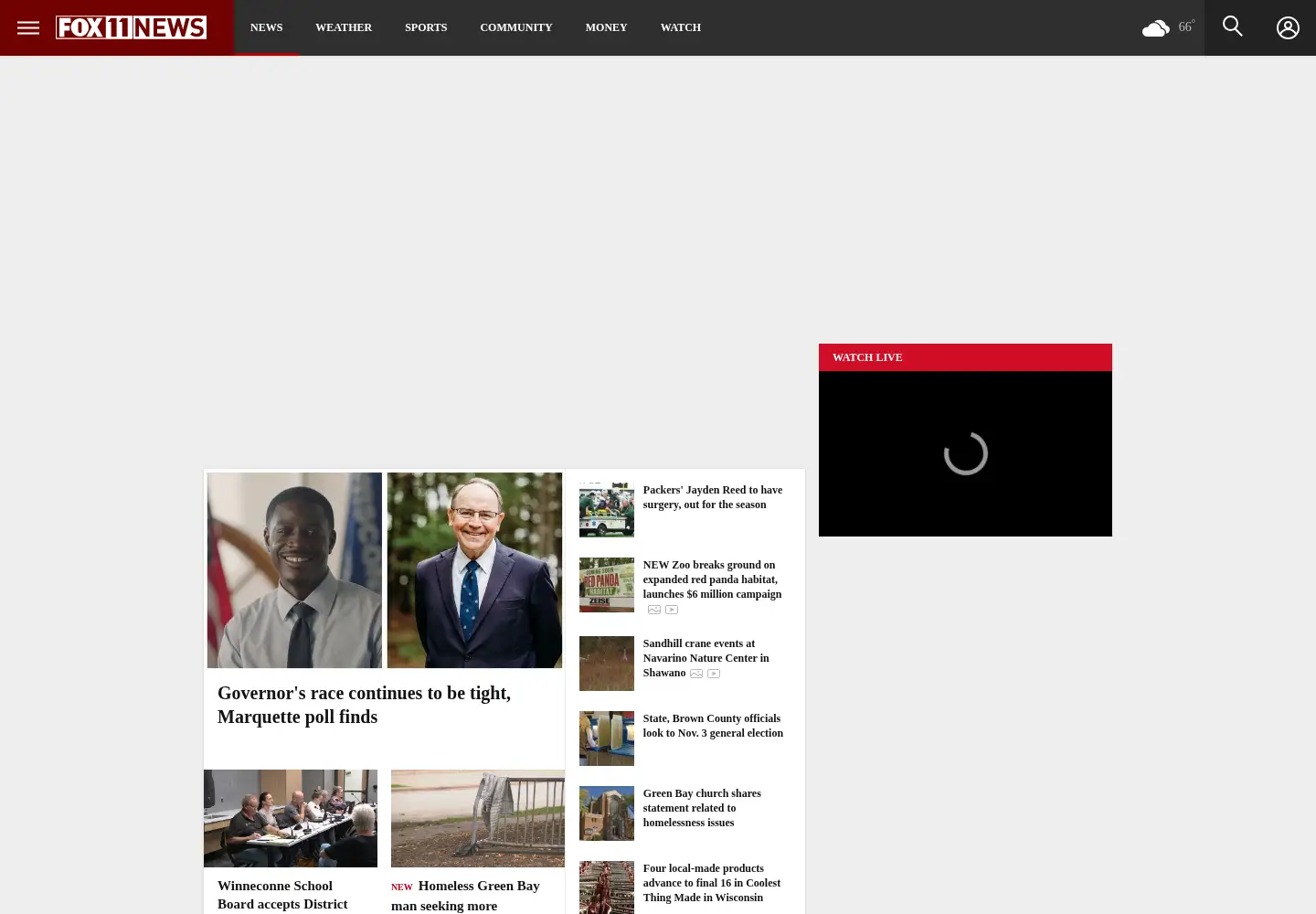The height and width of the screenshot is (914, 1316).
Task: Open the search magnifier icon
Action: (x=1233, y=27)
